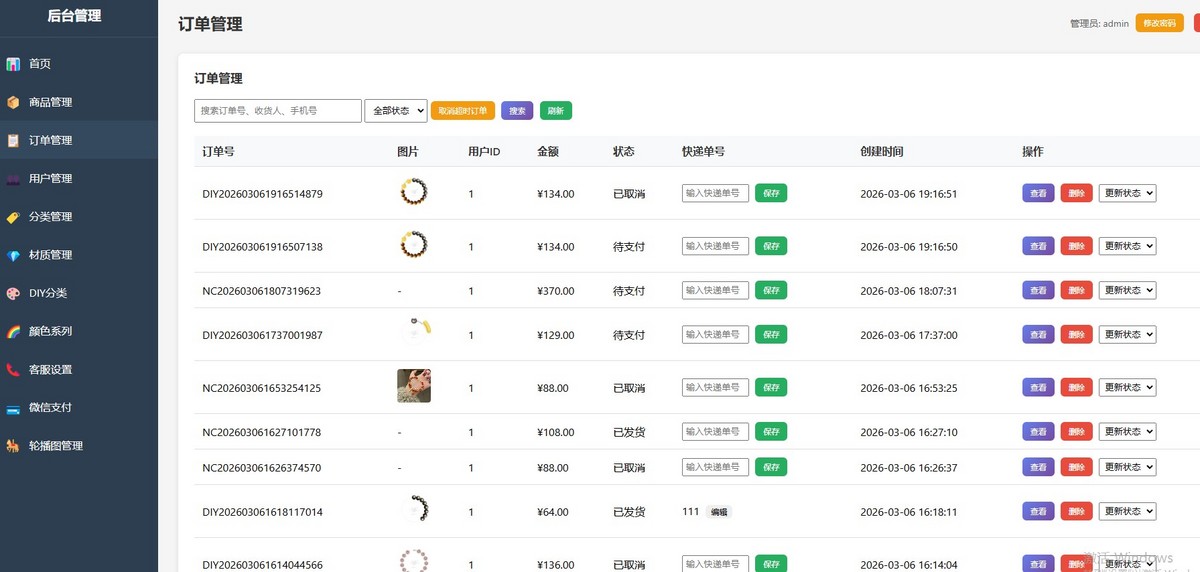
Task: Navigate to 微信支付 settings
Action: pyautogui.click(x=79, y=408)
